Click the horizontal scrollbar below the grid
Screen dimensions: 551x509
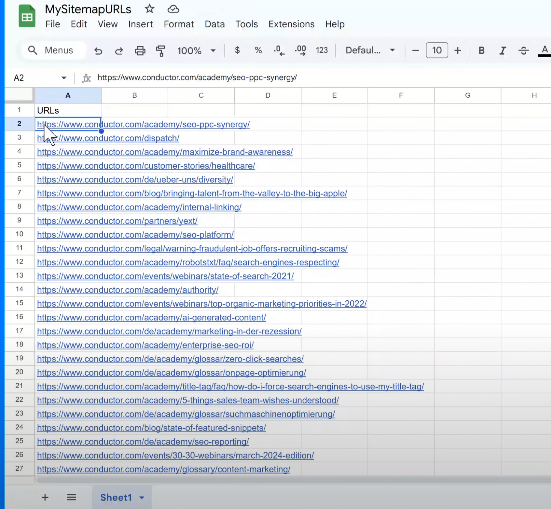click(x=293, y=480)
